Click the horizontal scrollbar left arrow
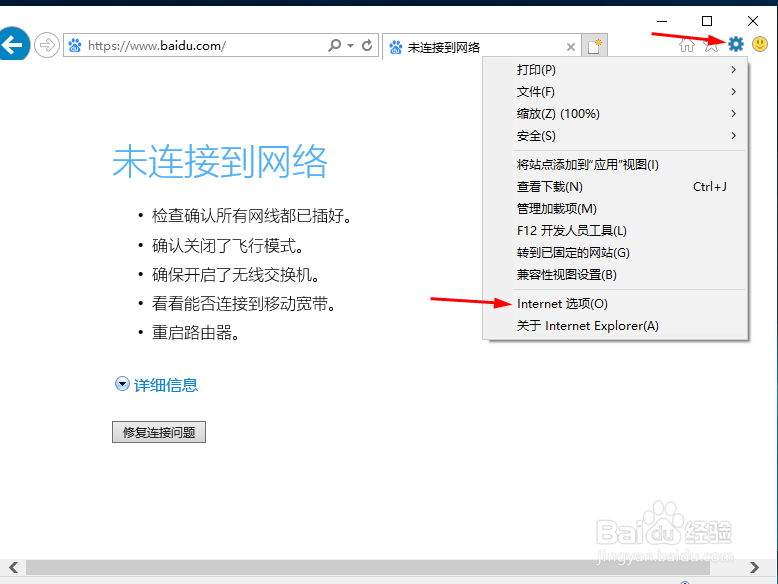 (x=13, y=567)
